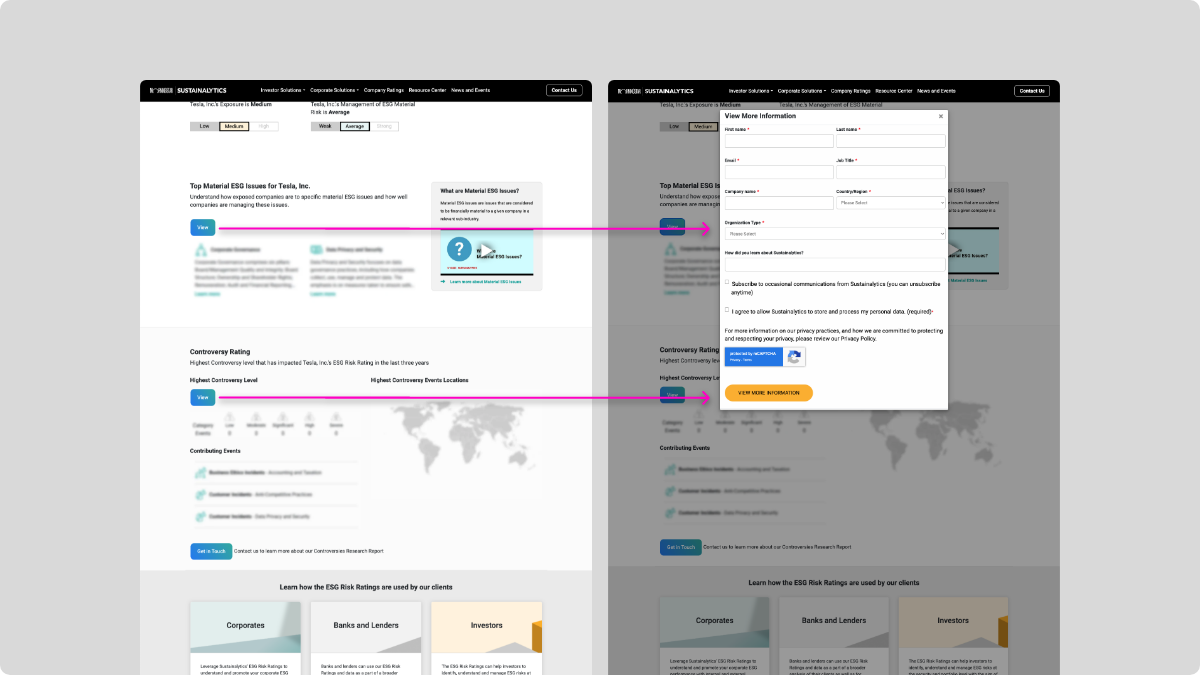Click the Job Title field in the dialog
The image size is (1200, 675).
(891, 172)
